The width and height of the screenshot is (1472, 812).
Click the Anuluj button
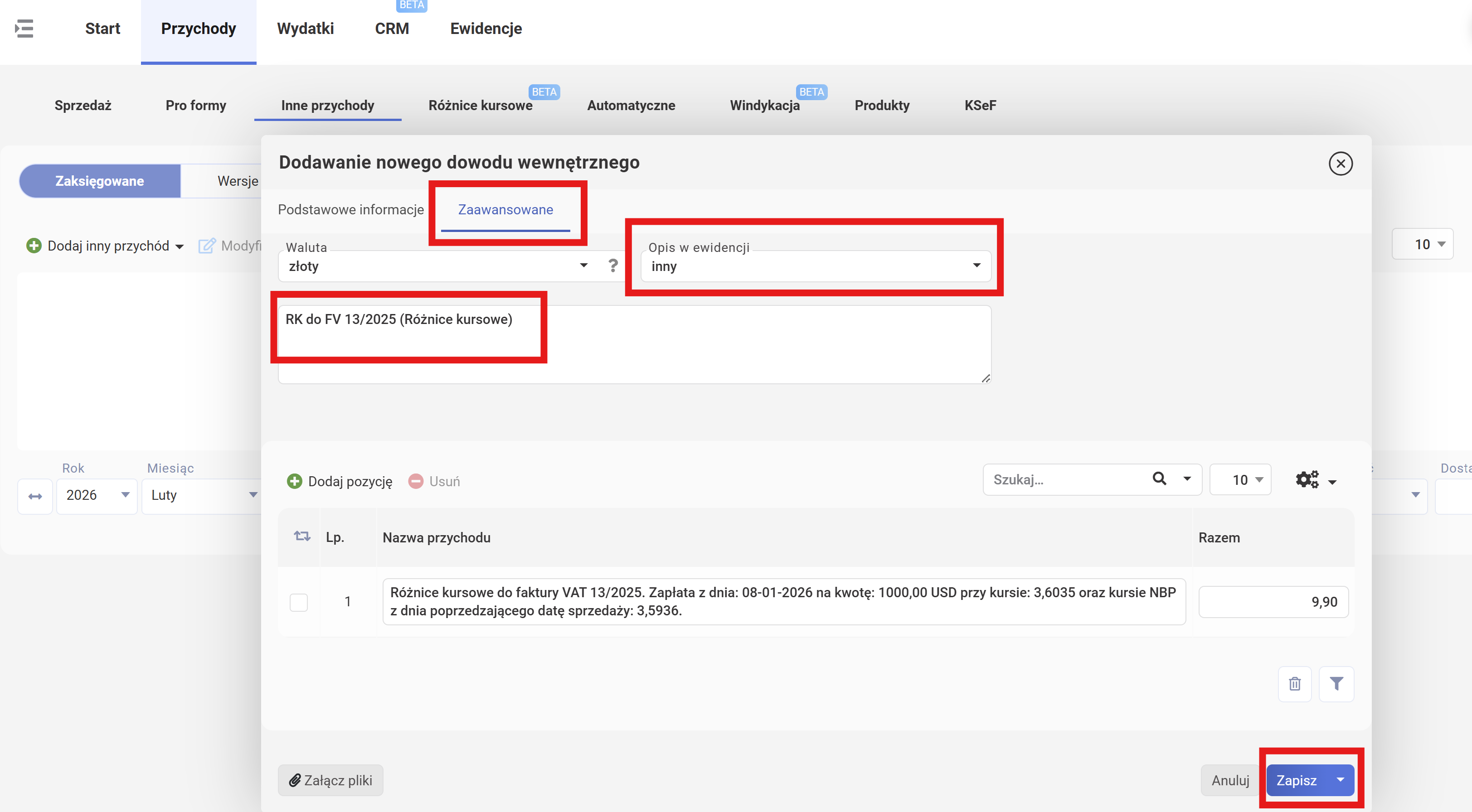coord(1230,780)
